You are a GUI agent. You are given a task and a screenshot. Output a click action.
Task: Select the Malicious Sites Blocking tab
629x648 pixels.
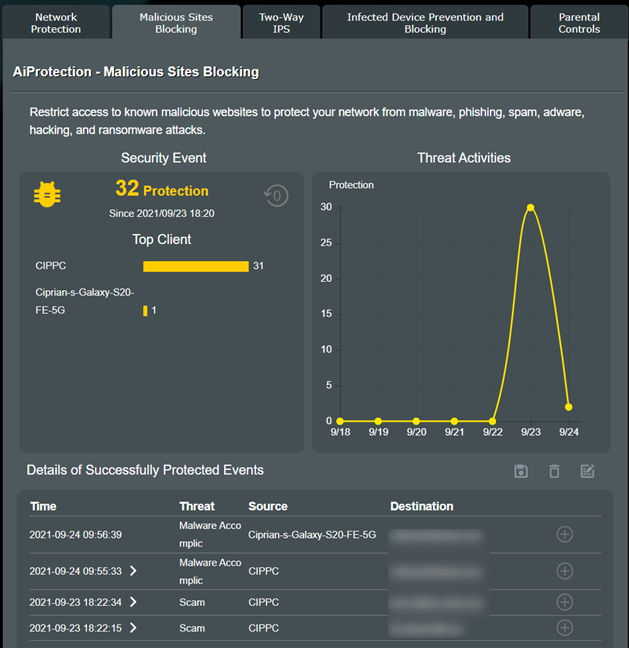[x=176, y=23]
